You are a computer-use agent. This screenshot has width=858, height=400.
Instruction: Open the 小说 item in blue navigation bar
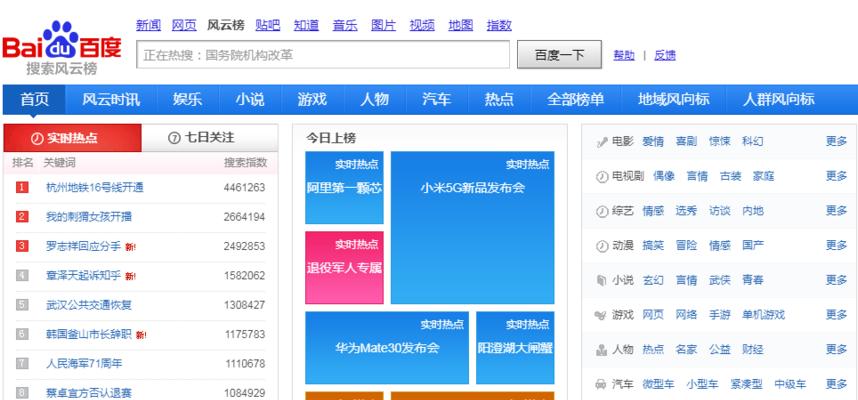(250, 99)
